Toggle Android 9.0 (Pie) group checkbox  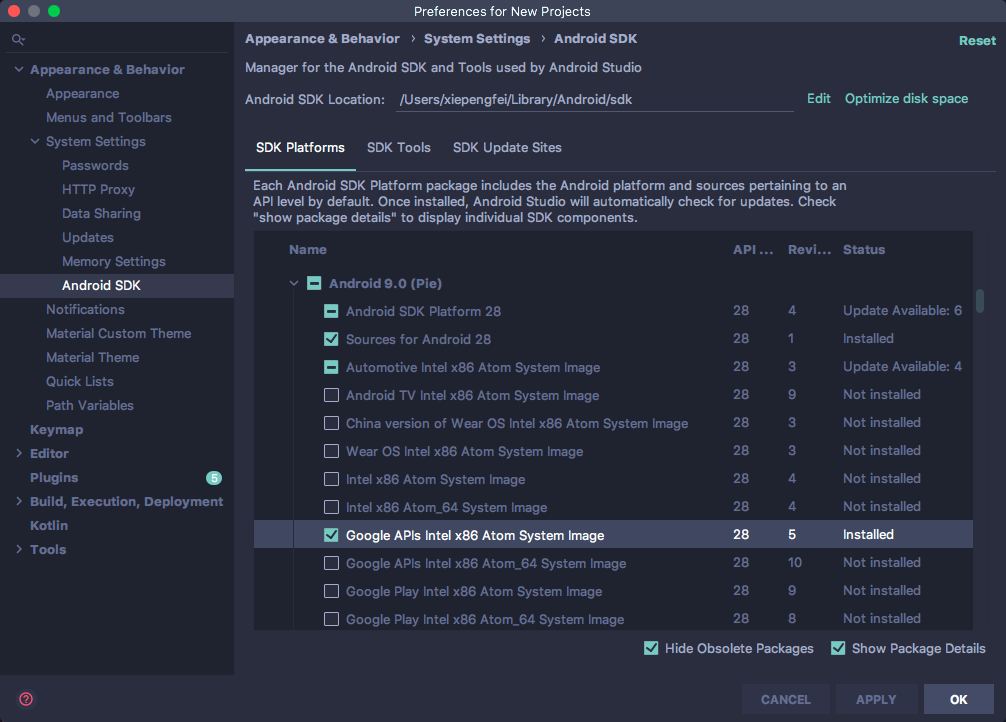(x=314, y=283)
